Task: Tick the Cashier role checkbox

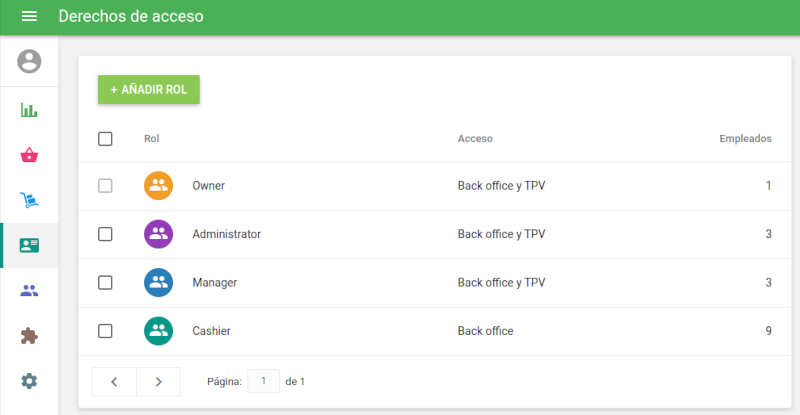Action: tap(105, 331)
